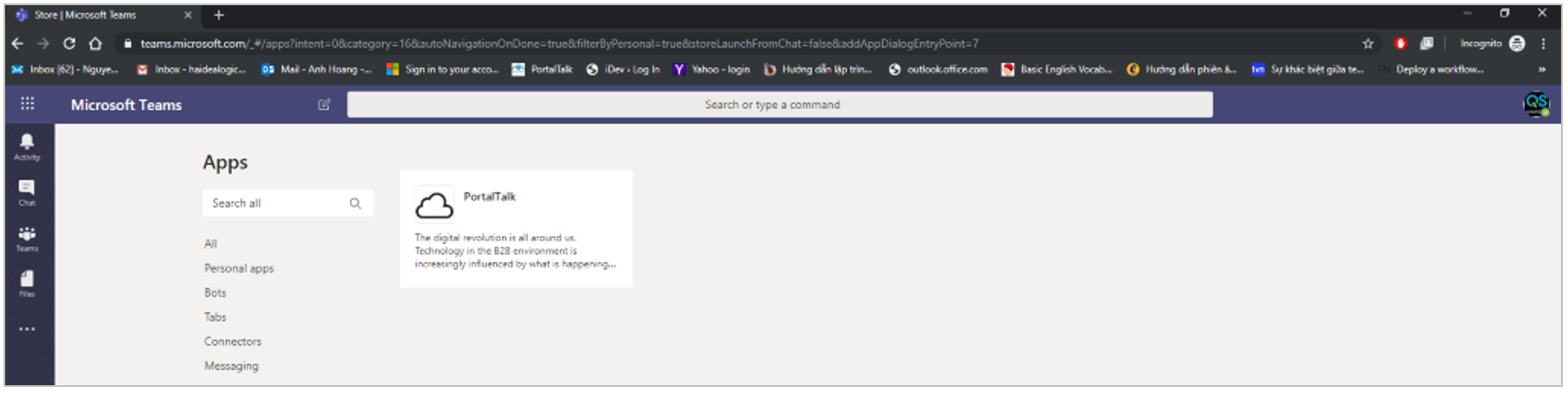1568x393 pixels.
Task: Close the Store | Microsoft Teams tab
Action: 188,15
